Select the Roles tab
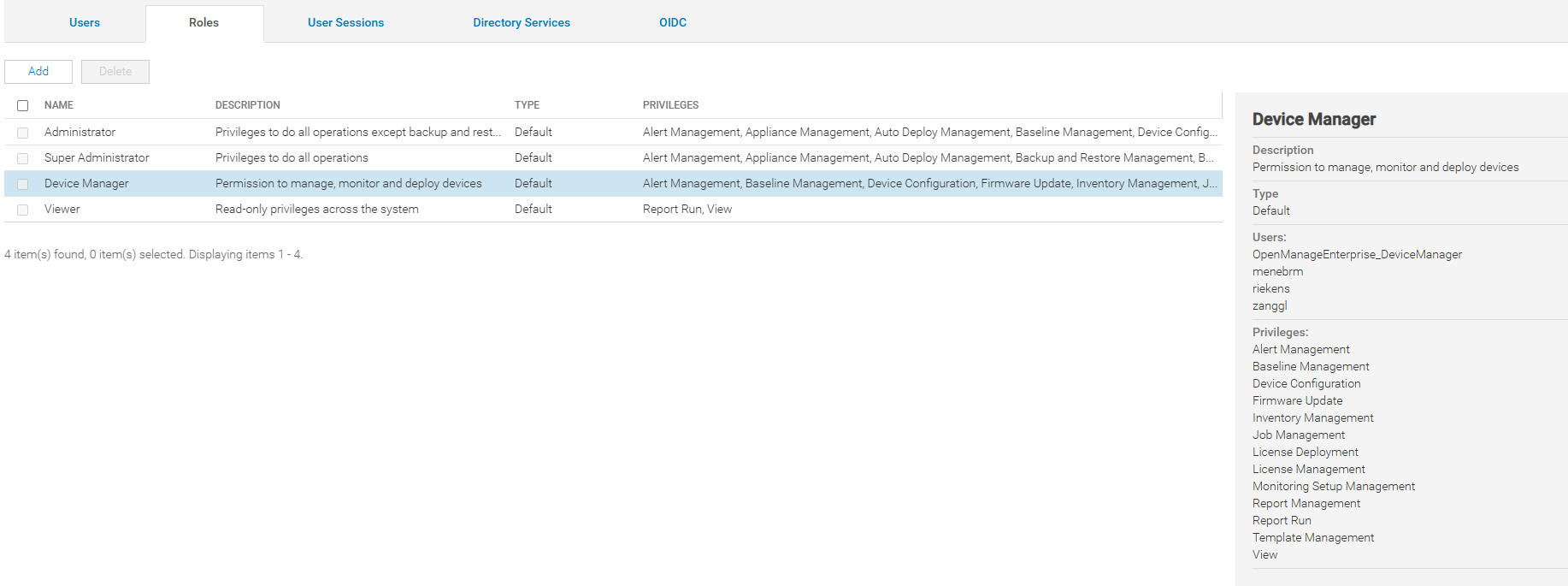This screenshot has width=1568, height=586. coord(203,22)
